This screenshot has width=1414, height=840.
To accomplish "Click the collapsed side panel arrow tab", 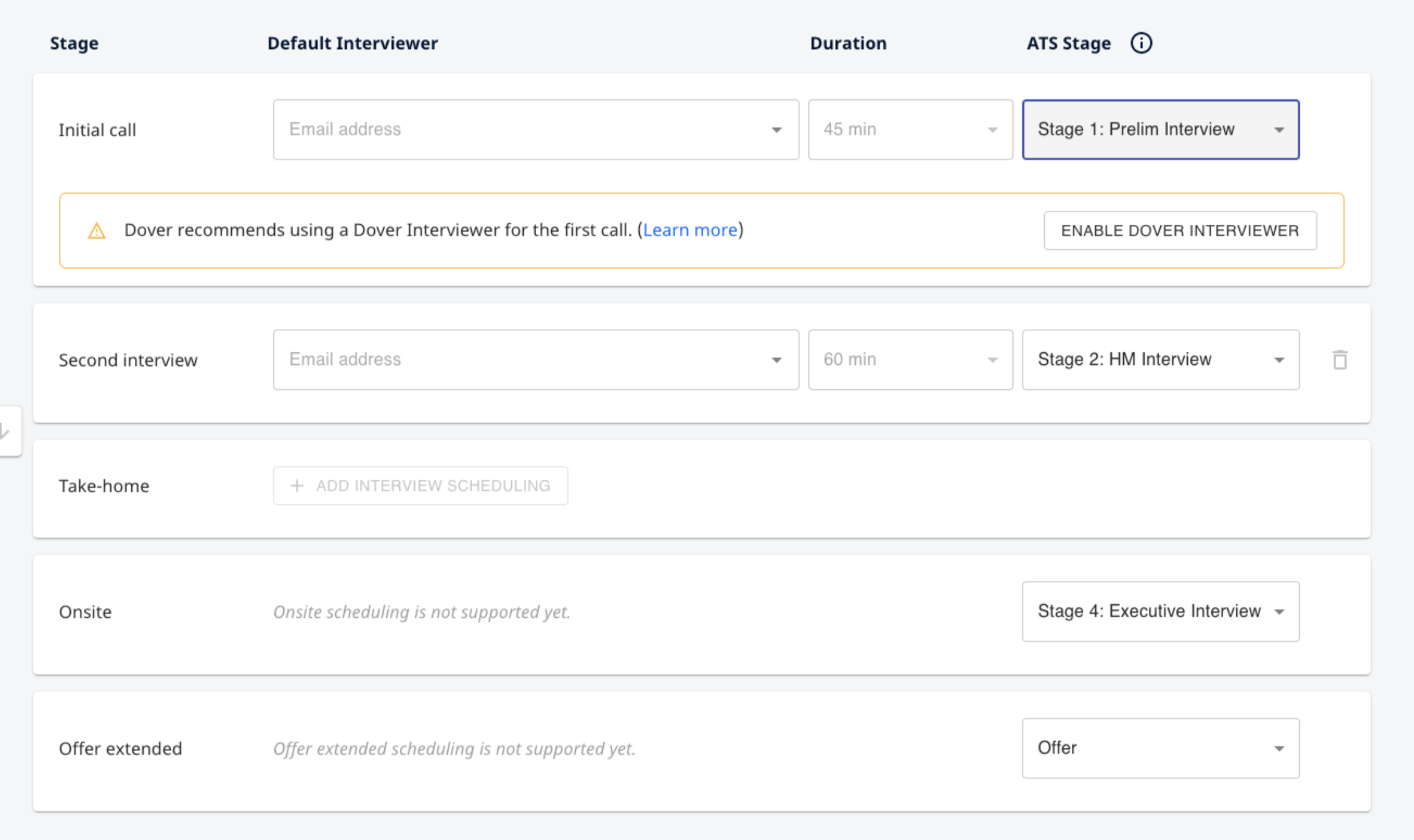I will pyautogui.click(x=10, y=431).
